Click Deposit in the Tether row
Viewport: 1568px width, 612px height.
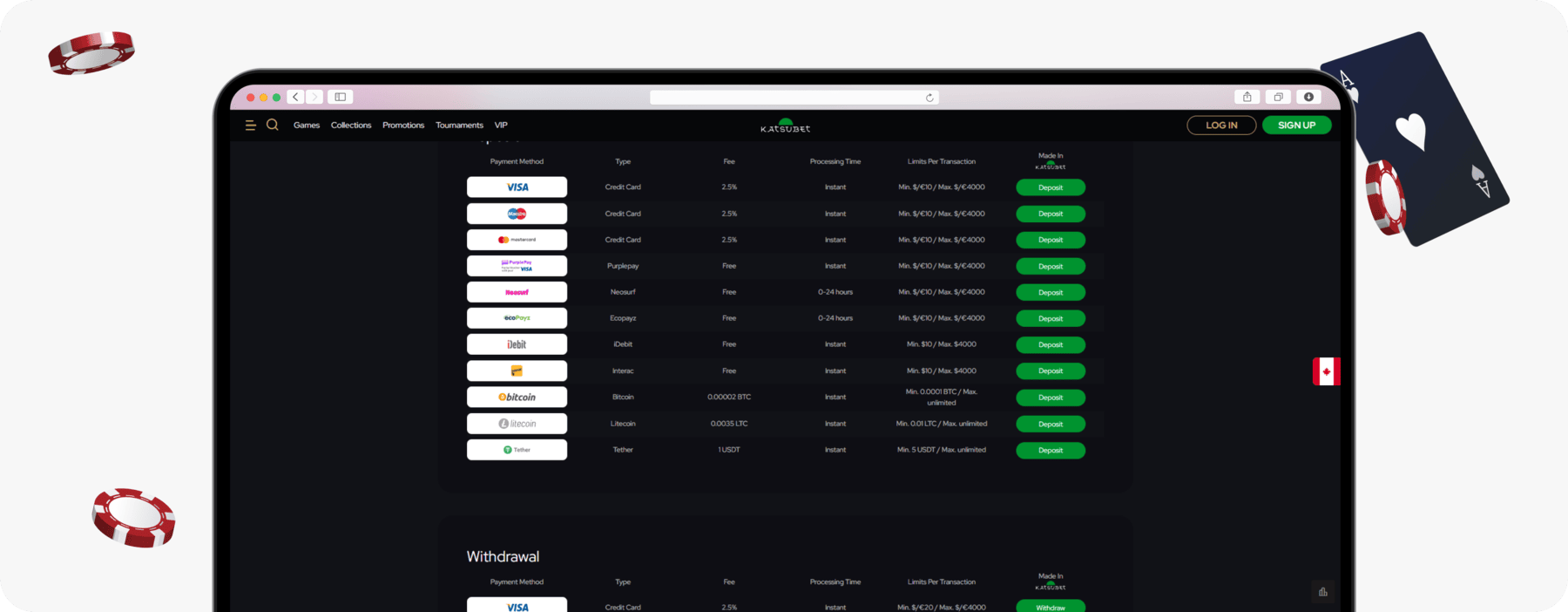pos(1051,450)
